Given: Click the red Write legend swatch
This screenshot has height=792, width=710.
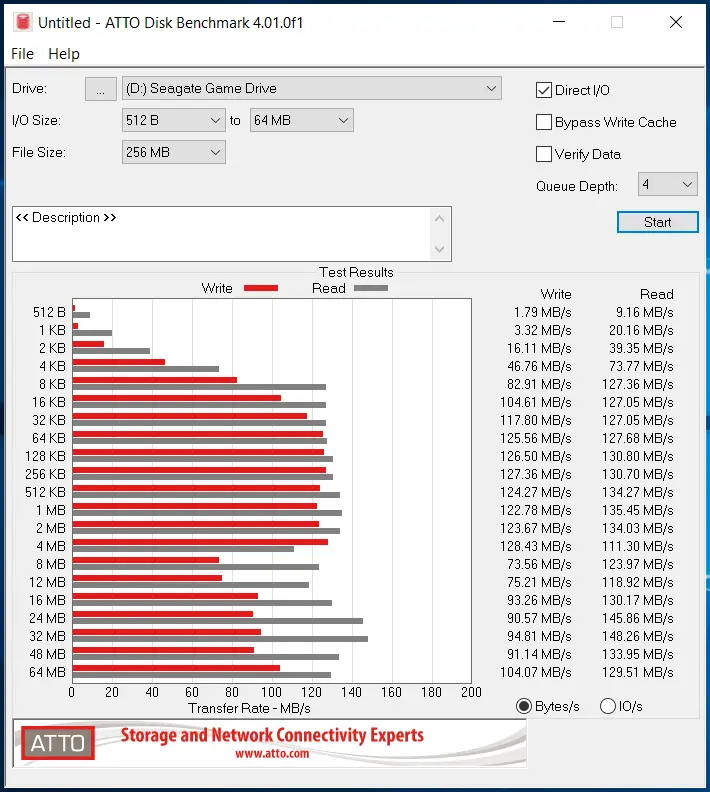Looking at the screenshot, I should [x=261, y=288].
